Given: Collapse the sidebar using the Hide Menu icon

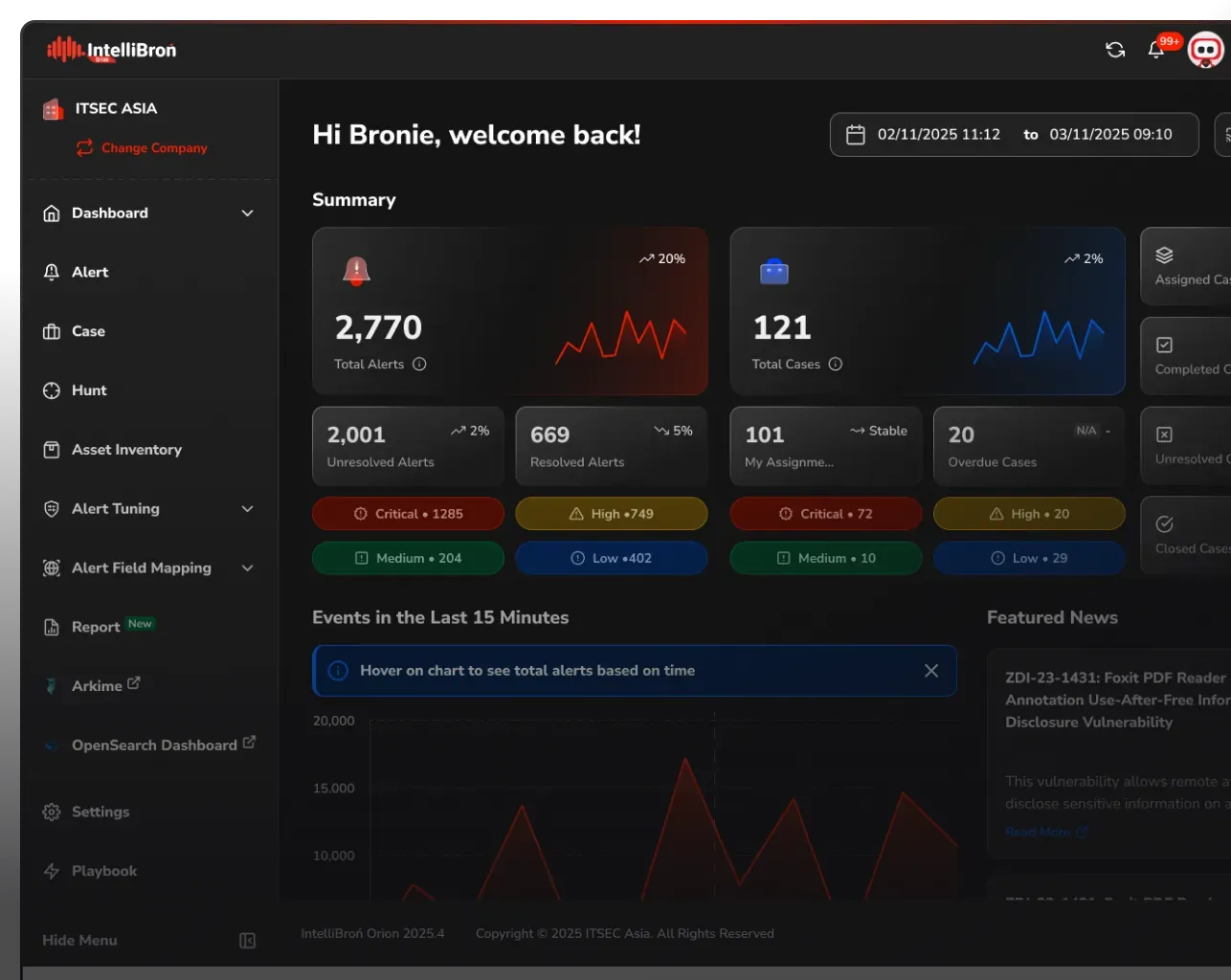Looking at the screenshot, I should 247,941.
